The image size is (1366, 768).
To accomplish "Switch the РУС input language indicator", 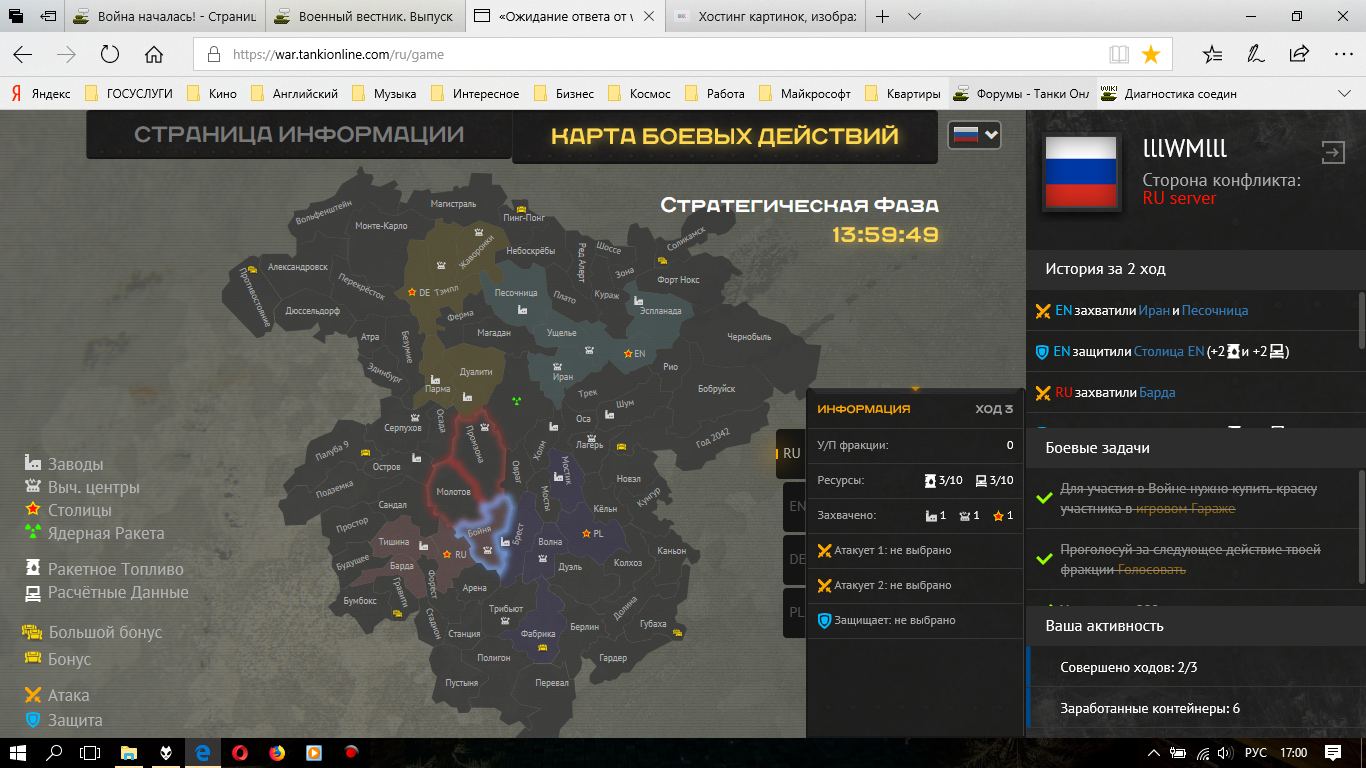I will click(1255, 752).
